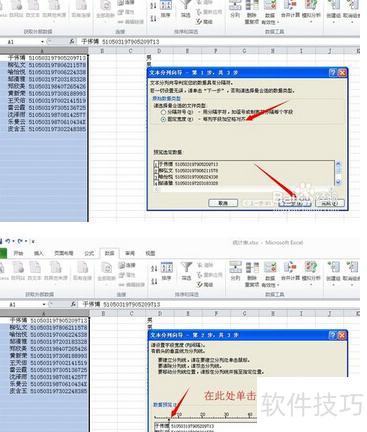Click fx insert function in upper window
Image resolution: width=367 pixels, height=432 pixels.
(72, 42)
